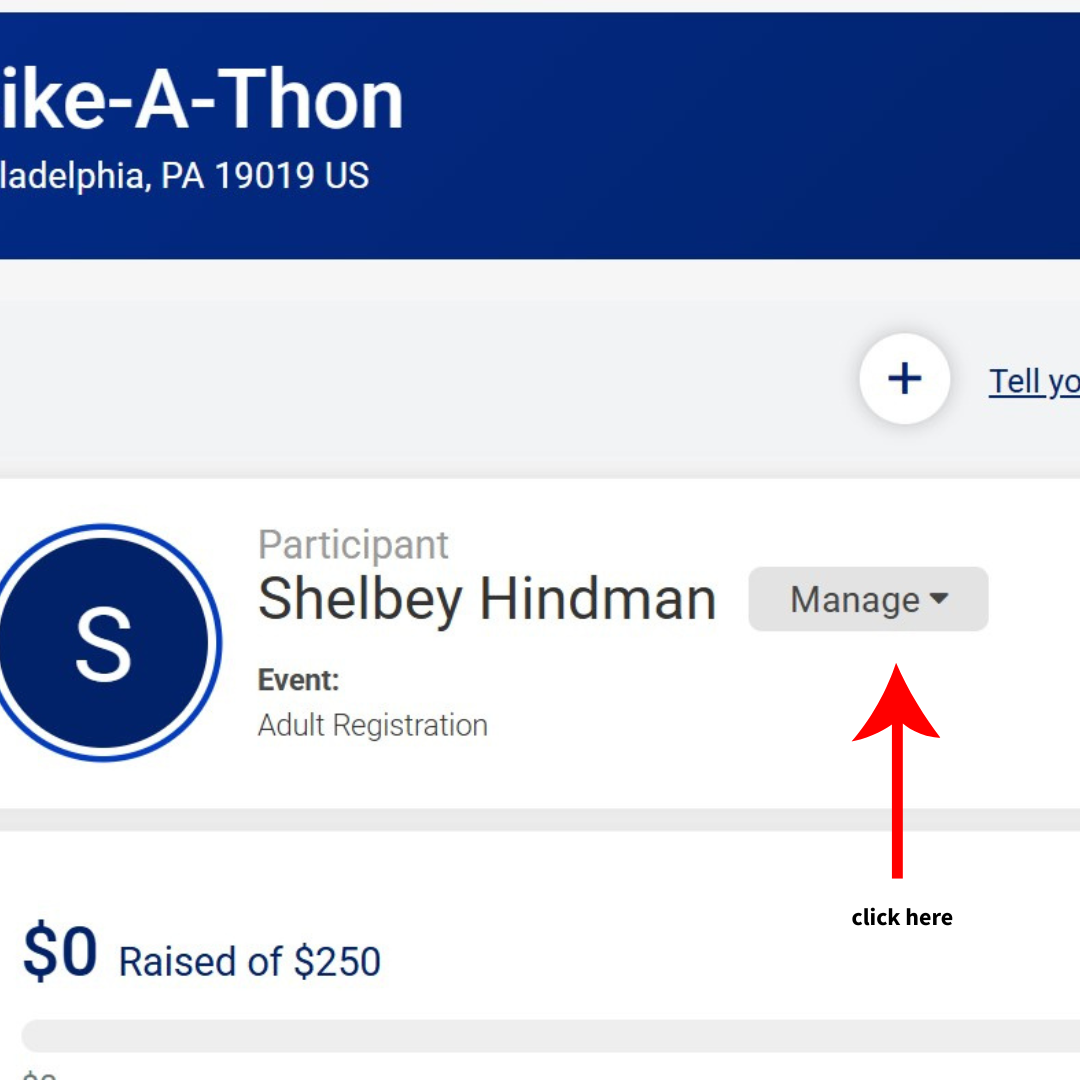Click the large $0 raised amount
Screen dimensions: 1080x1080
pyautogui.click(x=60, y=953)
